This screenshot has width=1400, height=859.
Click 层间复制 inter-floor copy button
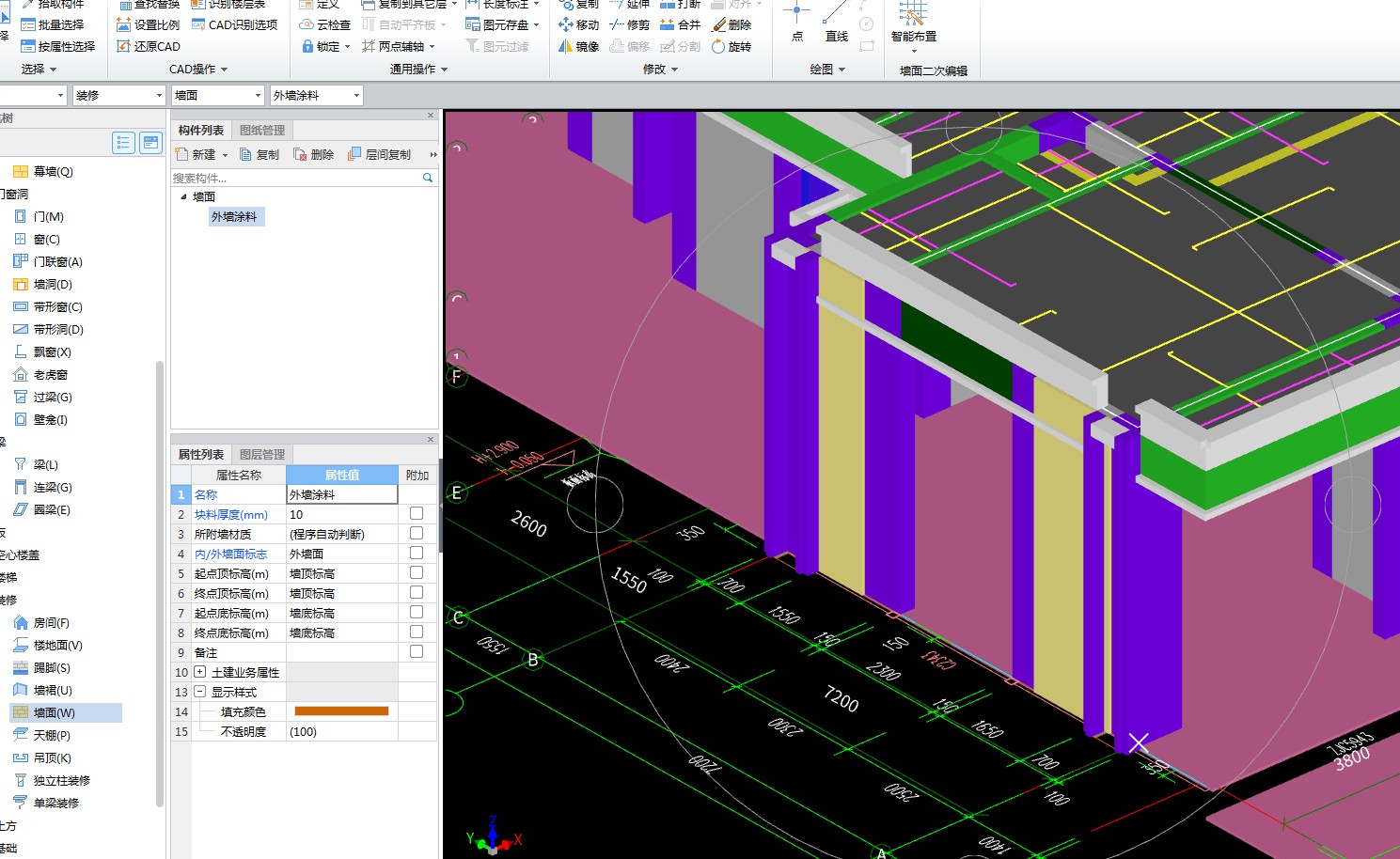pos(380,155)
